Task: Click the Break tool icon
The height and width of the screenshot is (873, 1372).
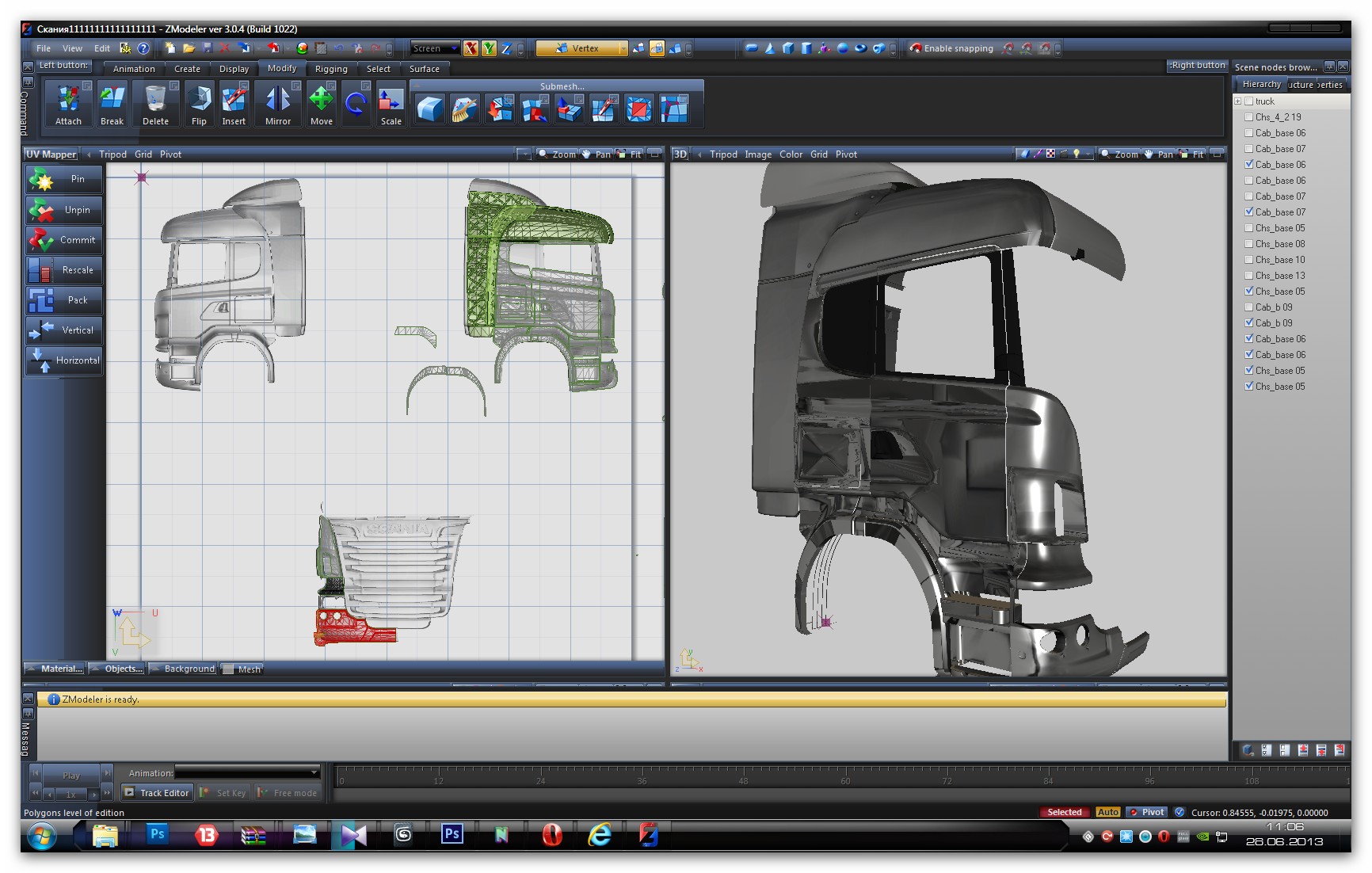Action: pos(112,100)
